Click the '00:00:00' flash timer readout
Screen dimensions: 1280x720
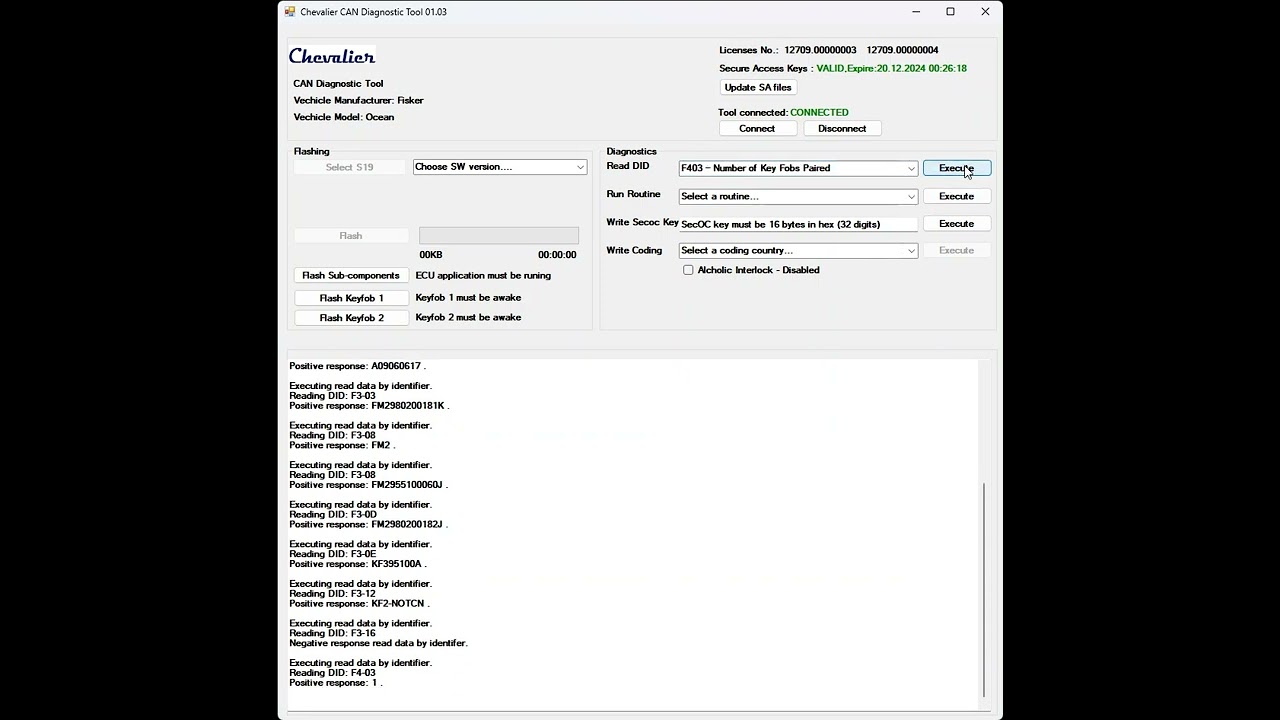pos(557,255)
